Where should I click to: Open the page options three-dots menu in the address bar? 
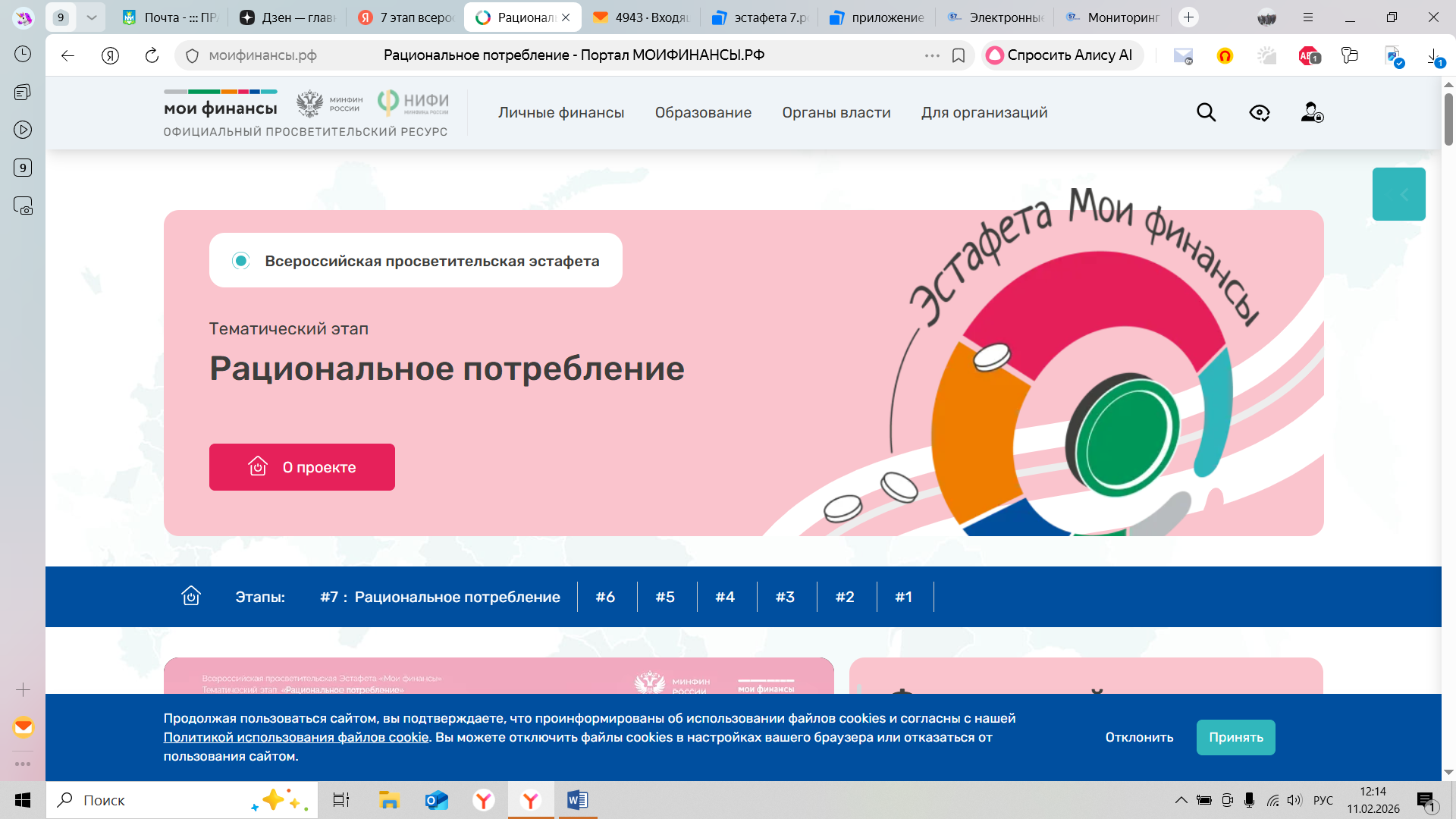932,55
